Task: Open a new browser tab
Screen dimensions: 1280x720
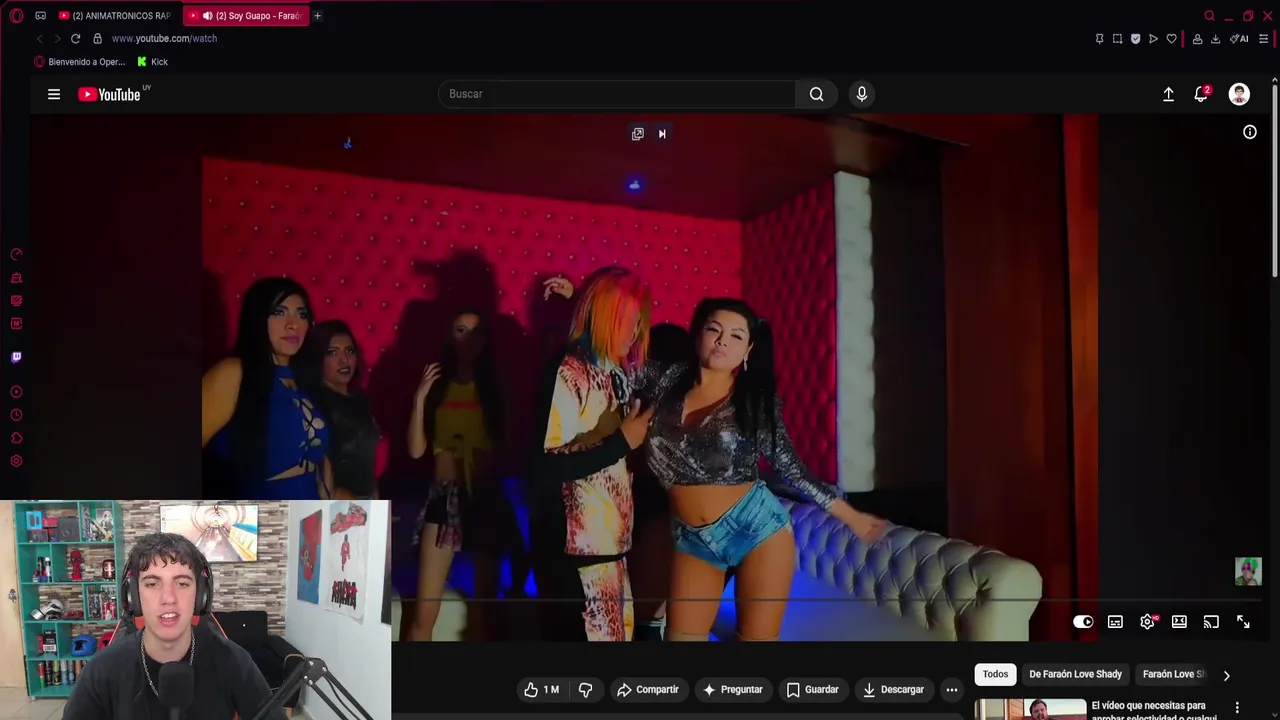Action: click(x=317, y=15)
